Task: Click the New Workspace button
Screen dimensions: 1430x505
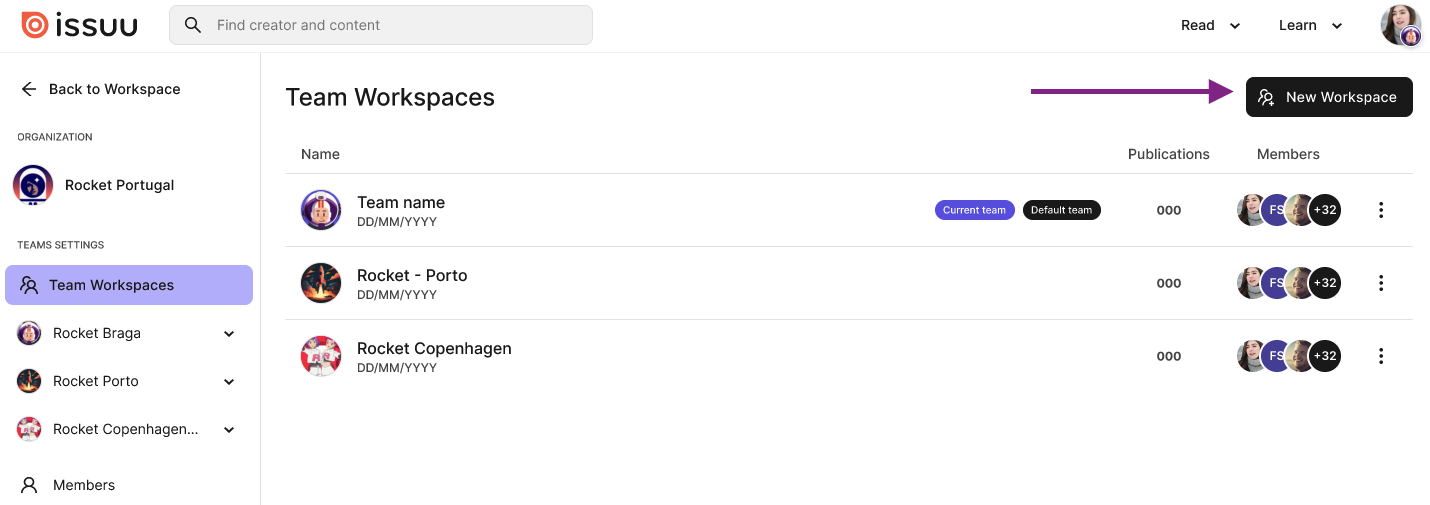Action: click(1329, 97)
